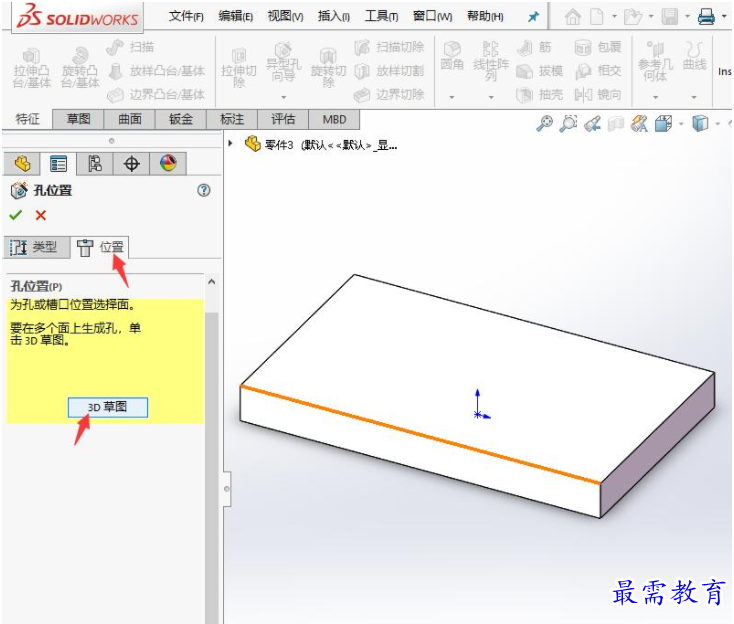
Task: Collapse the 孔位置(P) section chevron
Action: pyautogui.click(x=211, y=282)
